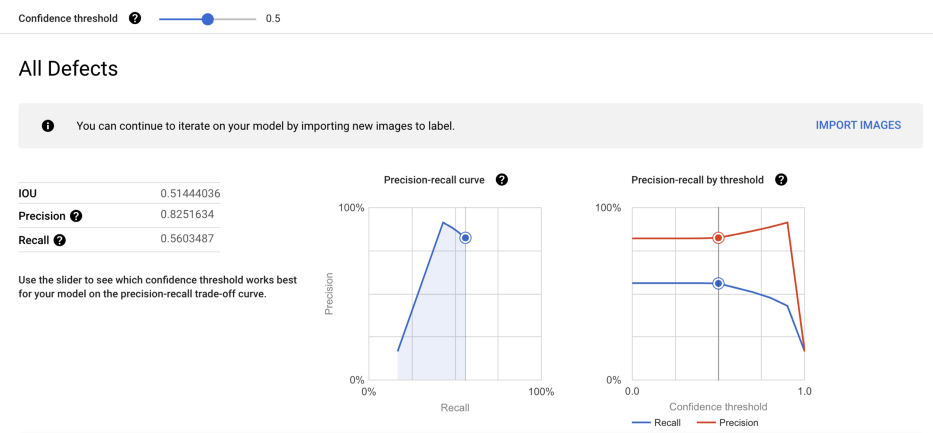Click the Precision-recall by threshold help icon
The width and height of the screenshot is (933, 433).
(781, 180)
